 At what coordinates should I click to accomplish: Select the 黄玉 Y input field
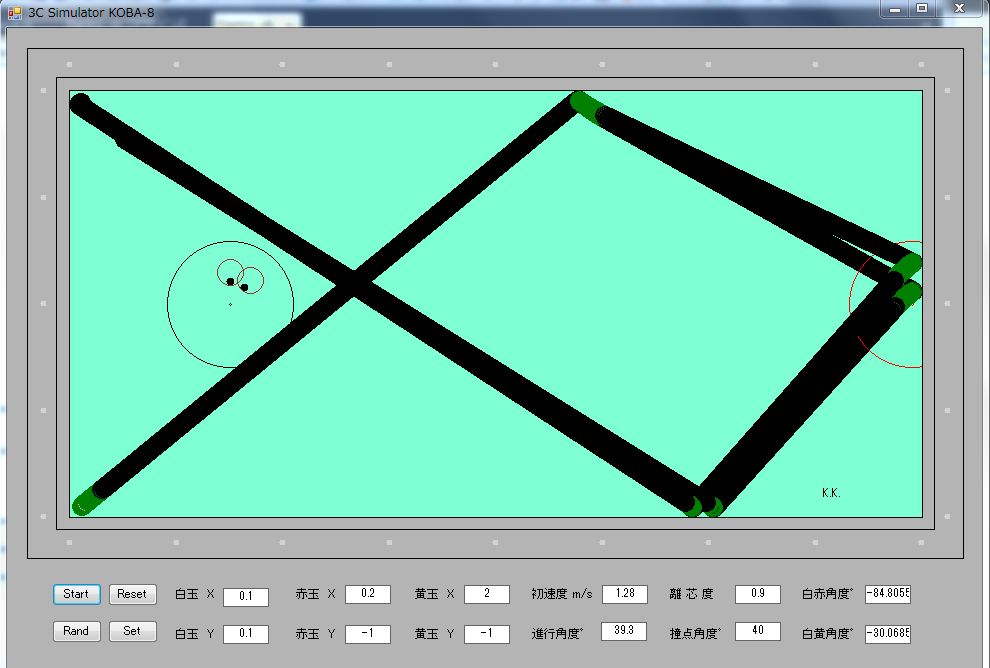[x=487, y=634]
